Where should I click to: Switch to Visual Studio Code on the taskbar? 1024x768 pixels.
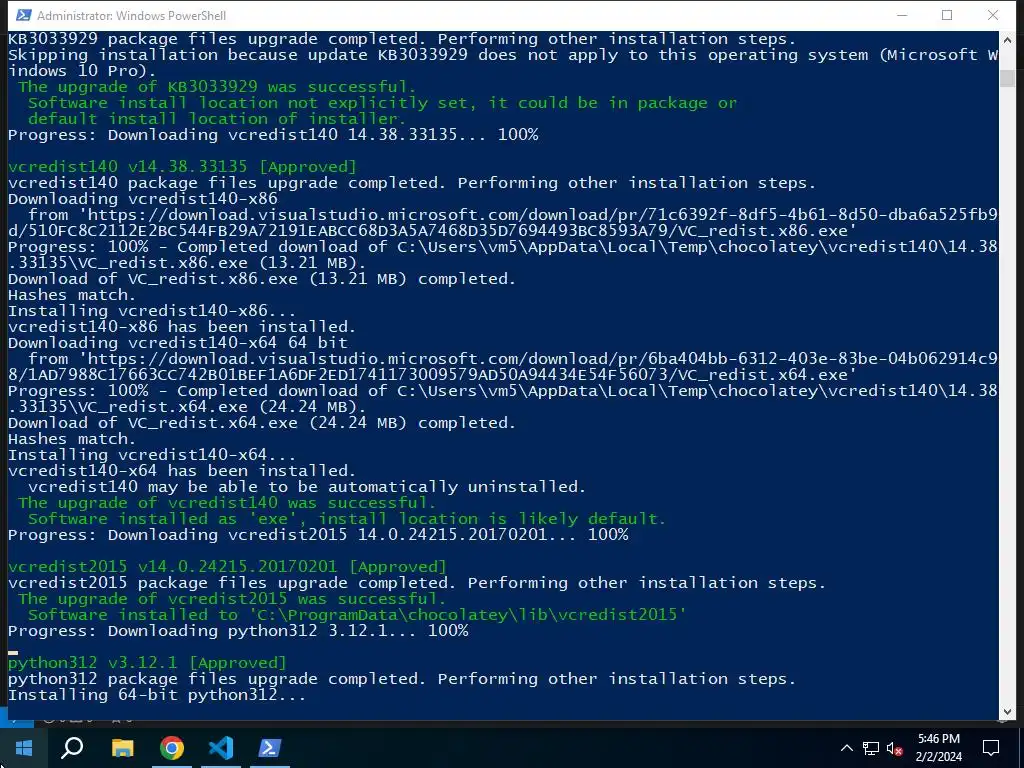tap(221, 748)
